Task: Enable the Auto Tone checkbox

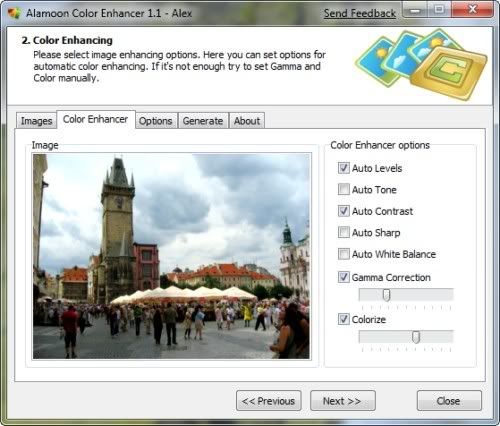Action: coord(344,189)
